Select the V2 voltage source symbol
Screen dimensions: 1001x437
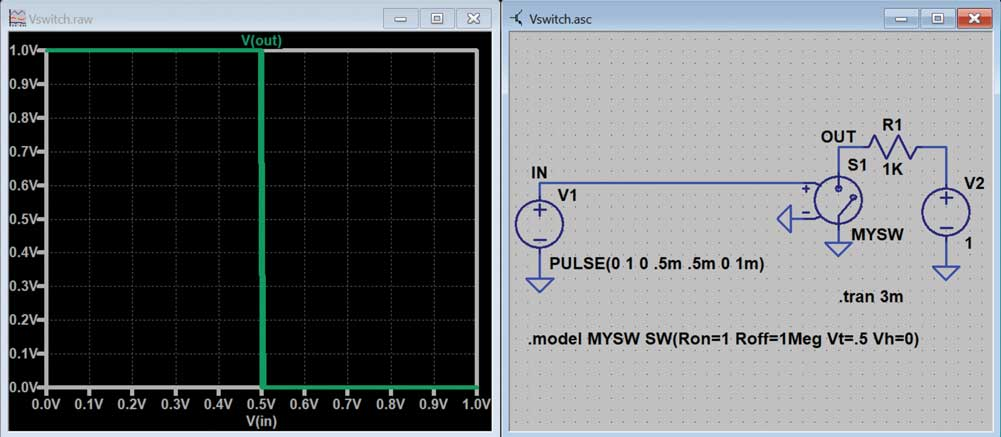943,212
